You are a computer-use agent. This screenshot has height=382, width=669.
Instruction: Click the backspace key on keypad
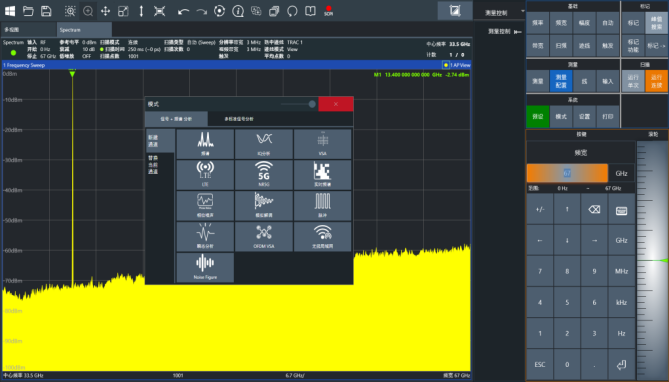(x=594, y=209)
